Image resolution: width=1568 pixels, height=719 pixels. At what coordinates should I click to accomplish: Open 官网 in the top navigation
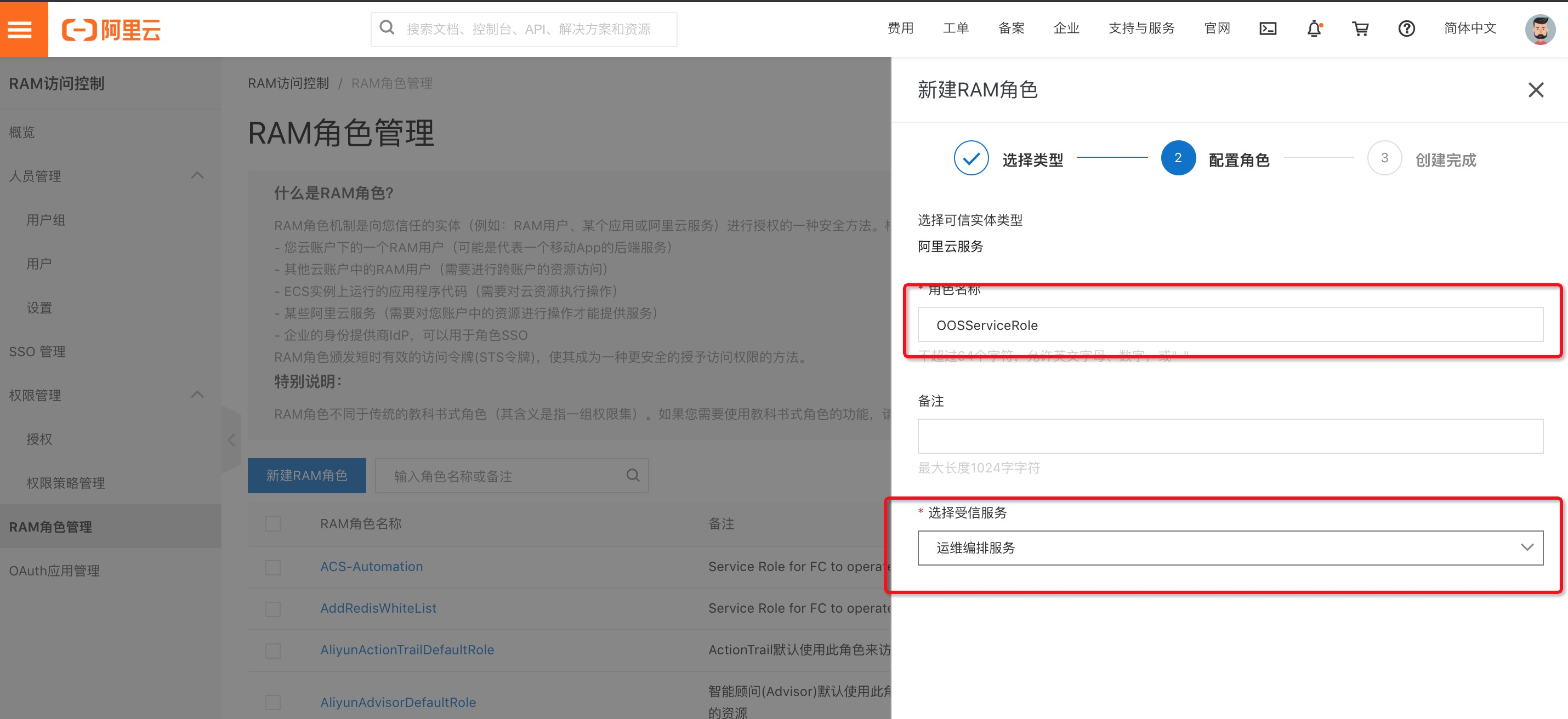[1217, 28]
